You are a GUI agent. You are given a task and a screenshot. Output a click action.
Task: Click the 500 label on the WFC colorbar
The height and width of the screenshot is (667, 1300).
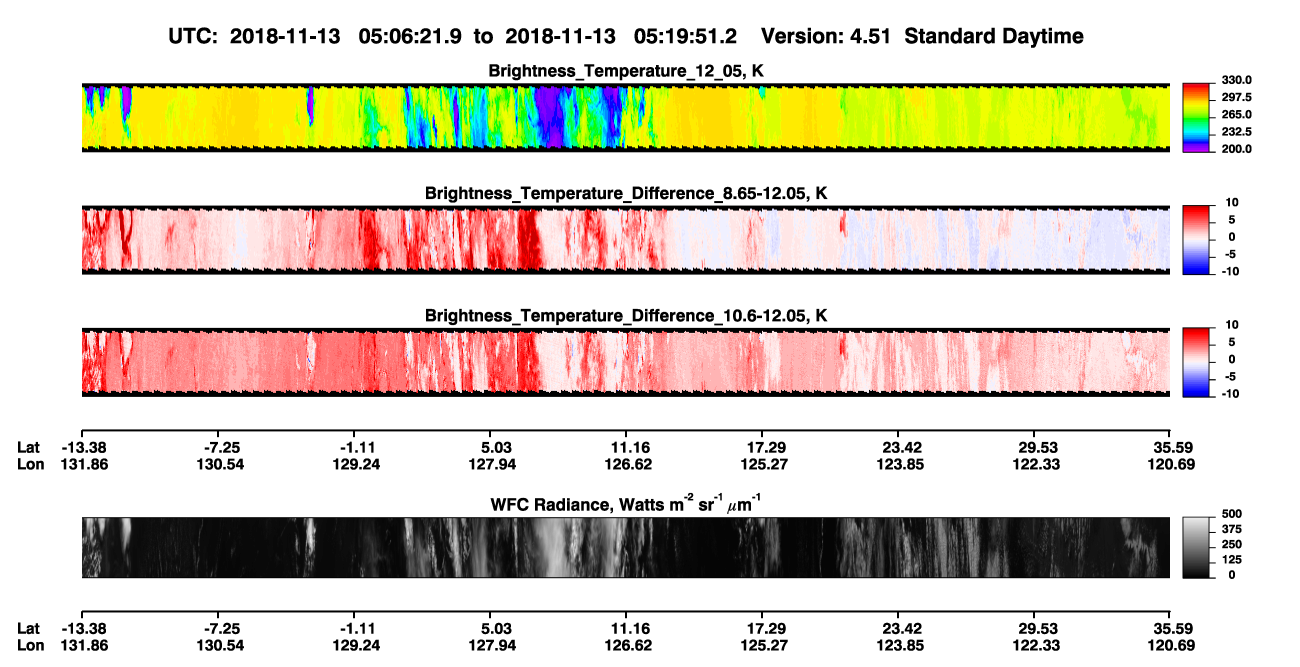tap(1232, 515)
